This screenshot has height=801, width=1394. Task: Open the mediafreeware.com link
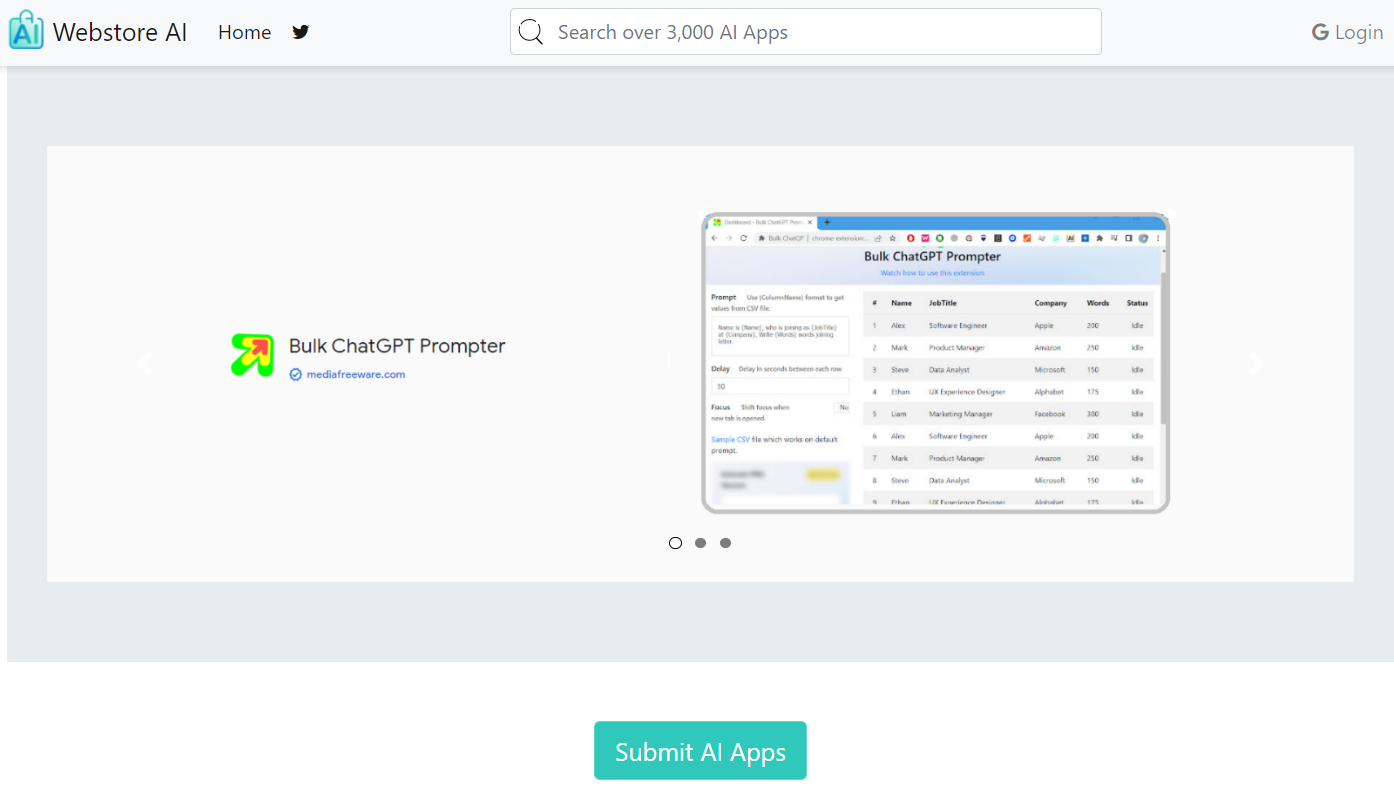pyautogui.click(x=356, y=375)
